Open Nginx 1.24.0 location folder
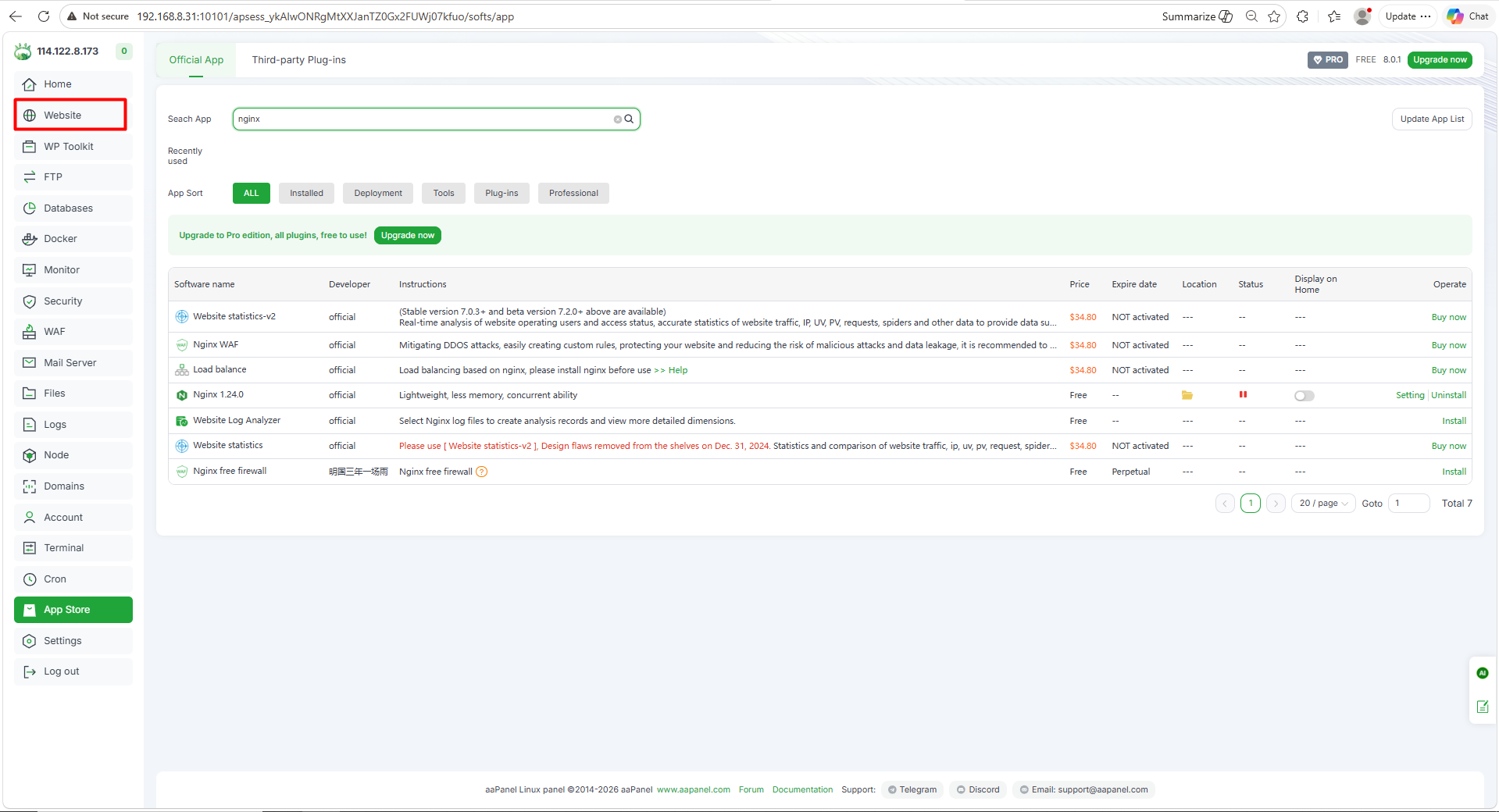The width and height of the screenshot is (1499, 812). (1187, 395)
